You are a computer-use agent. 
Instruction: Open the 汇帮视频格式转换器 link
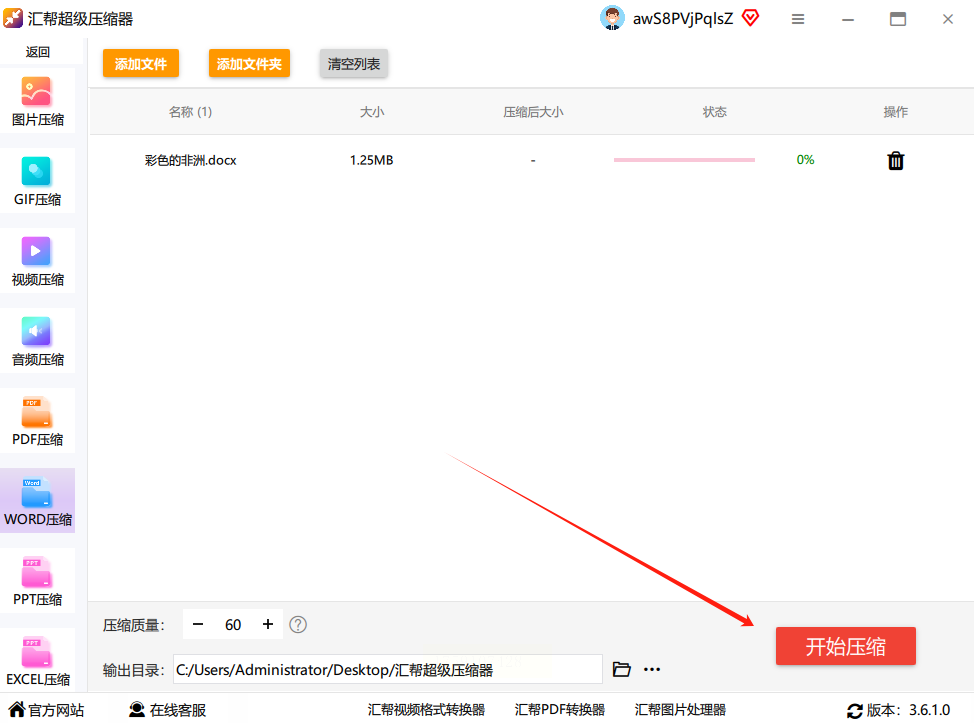426,710
